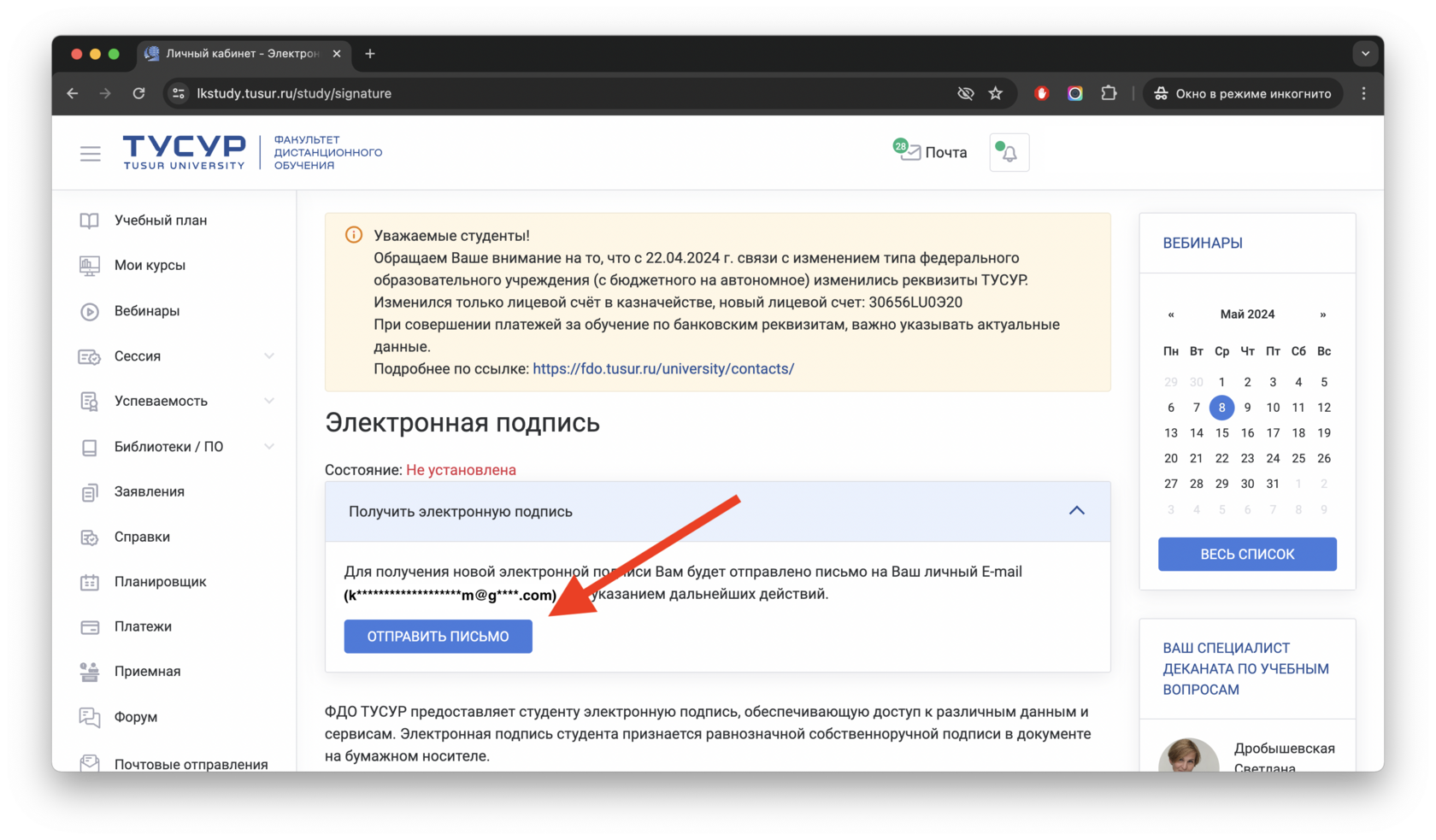Click the crossed-eye tracking protection icon
The image size is (1436, 840).
[966, 93]
